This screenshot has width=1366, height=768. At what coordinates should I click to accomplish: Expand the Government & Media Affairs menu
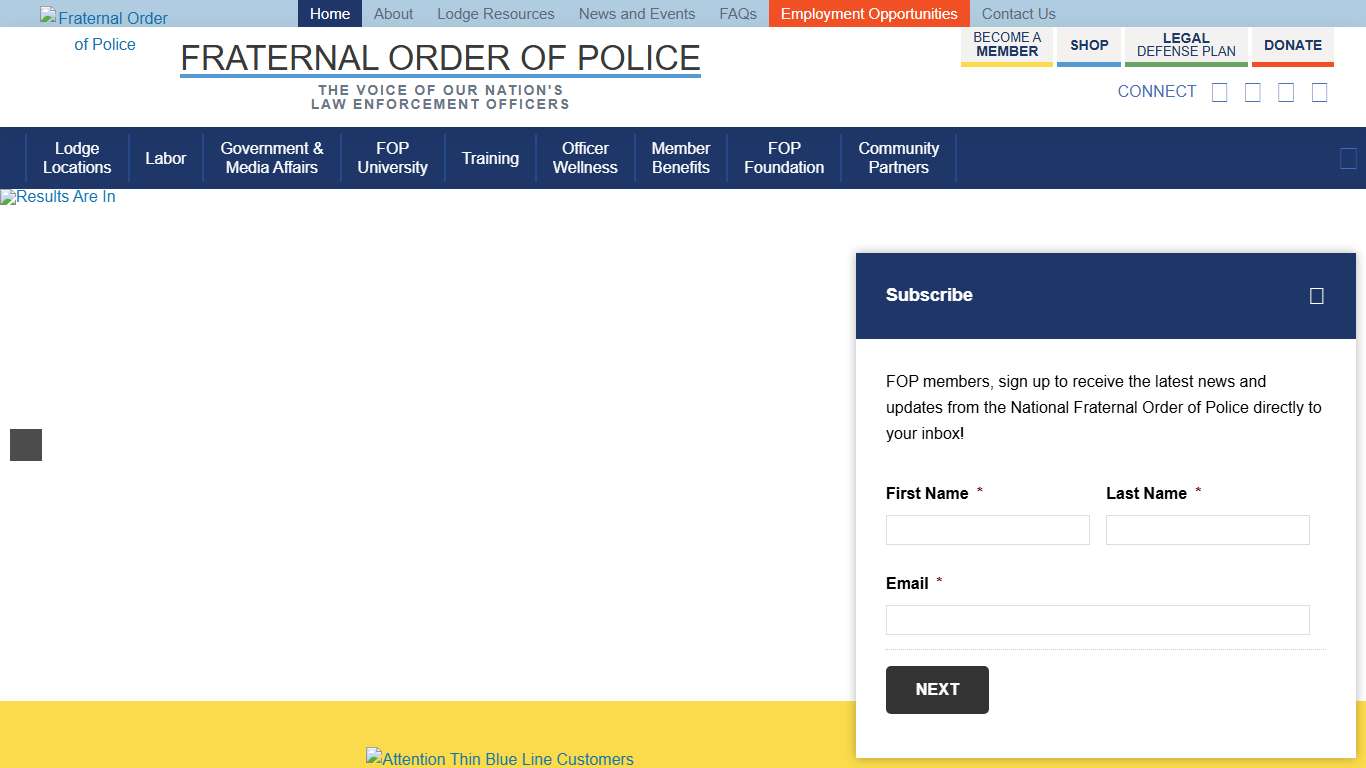(x=272, y=157)
